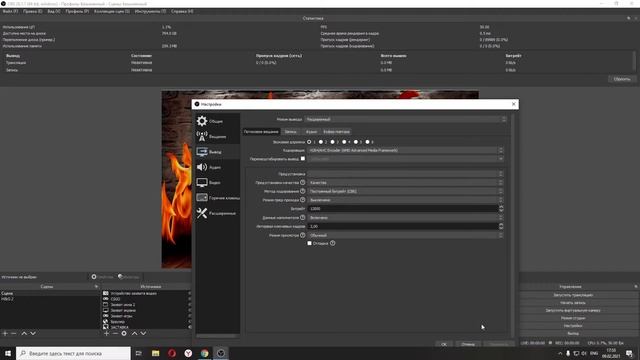Open the Filler Data dropdown

(406, 218)
